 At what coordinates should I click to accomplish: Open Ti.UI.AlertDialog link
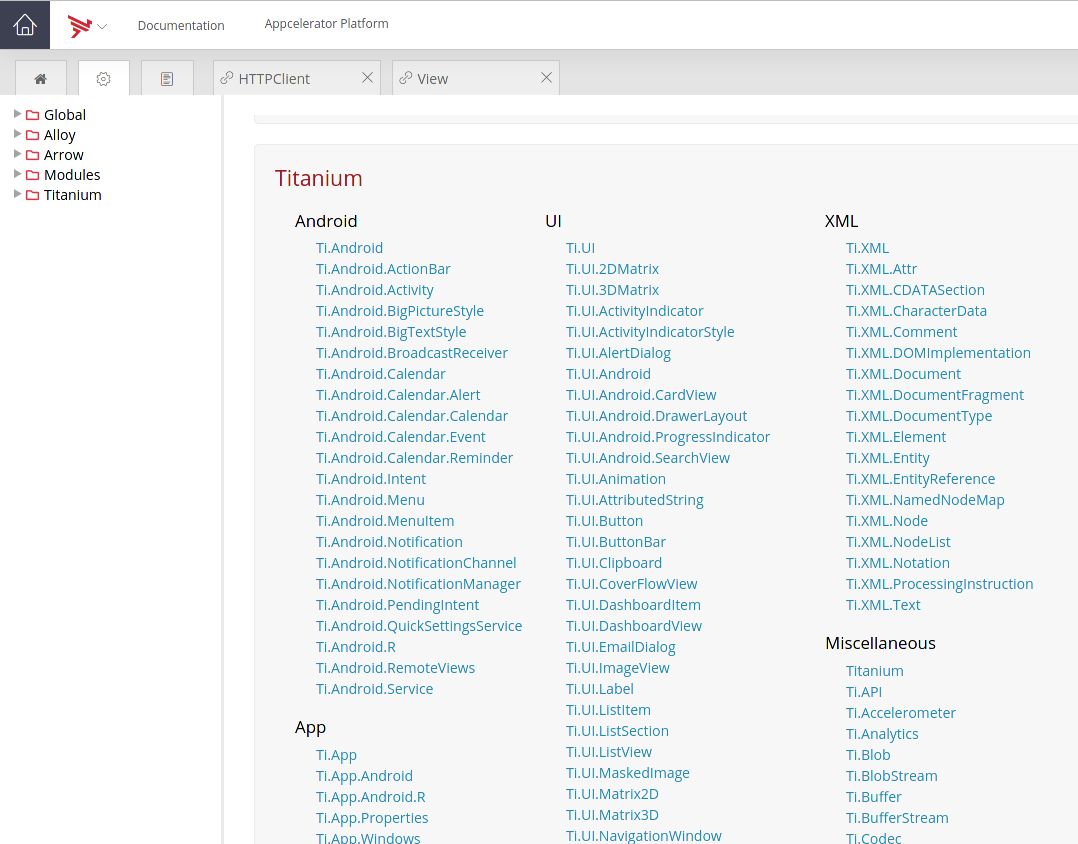pos(618,353)
